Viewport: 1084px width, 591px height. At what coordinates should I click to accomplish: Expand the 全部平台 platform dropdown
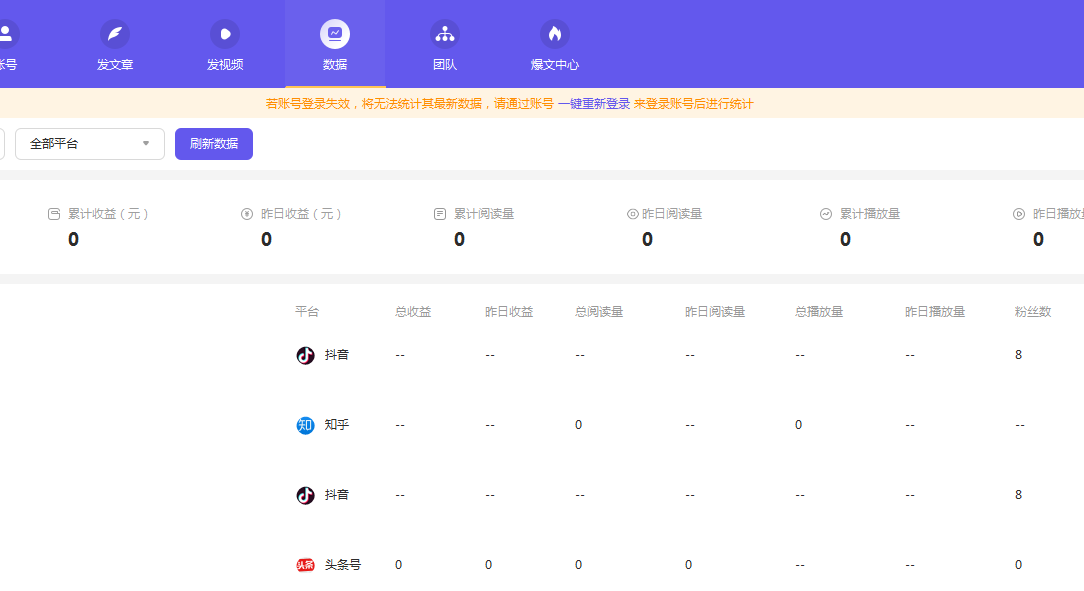coord(90,144)
